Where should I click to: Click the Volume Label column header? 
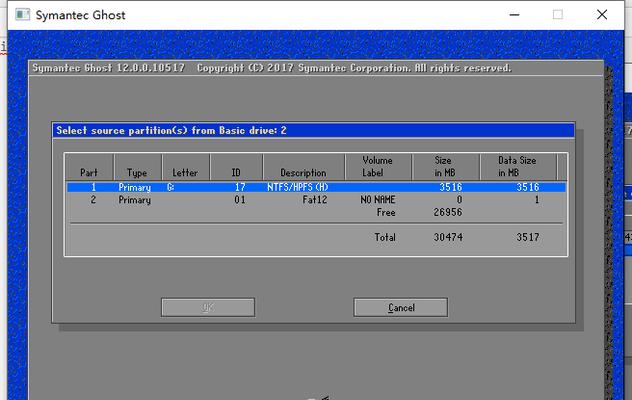point(378,167)
